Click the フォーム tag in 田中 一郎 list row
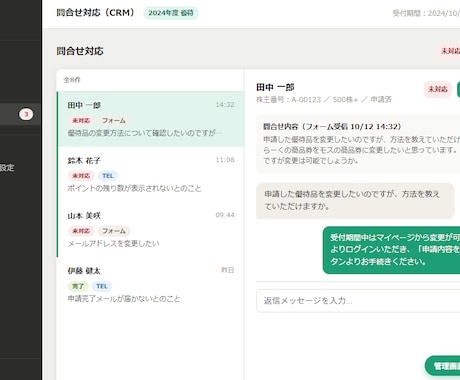This screenshot has width=460, height=380. tap(114, 120)
